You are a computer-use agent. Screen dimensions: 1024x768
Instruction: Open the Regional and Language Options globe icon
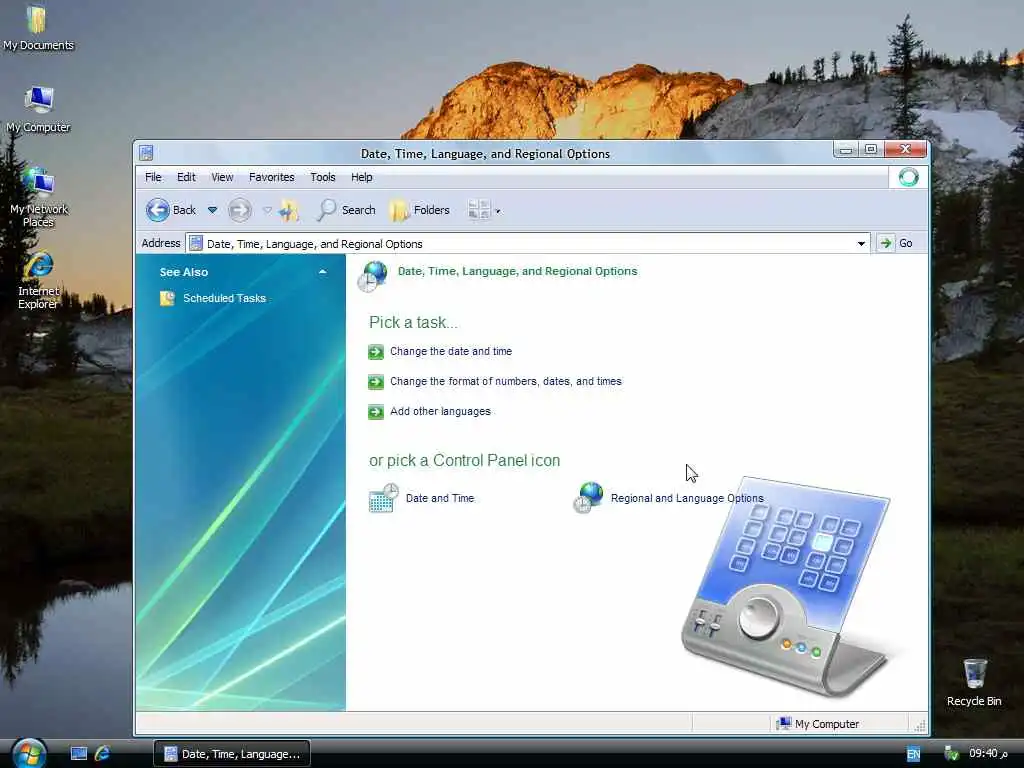click(588, 498)
